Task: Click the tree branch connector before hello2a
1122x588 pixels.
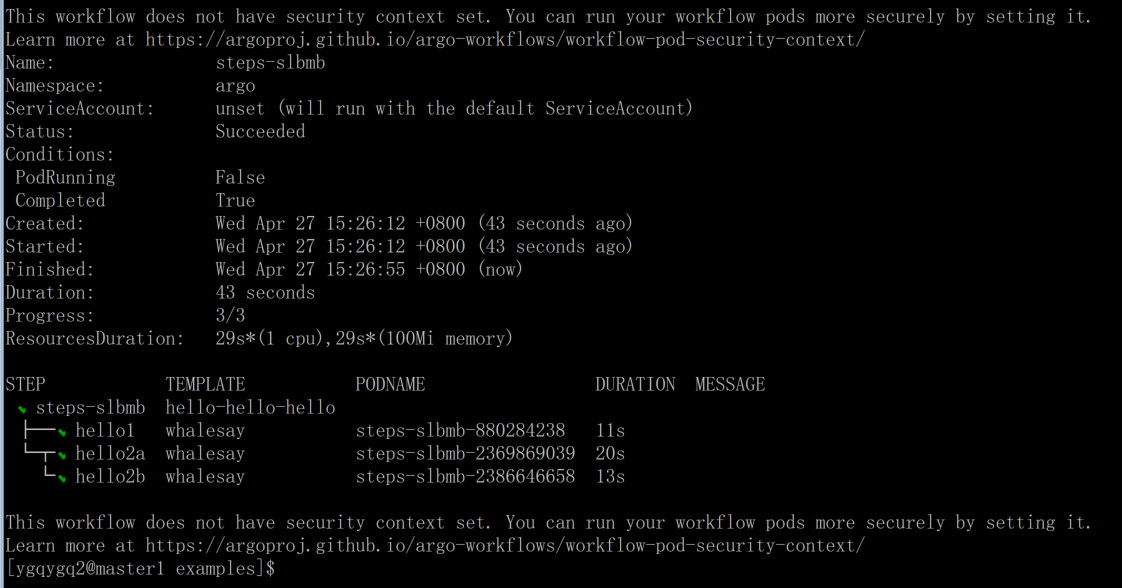Action: 39,454
